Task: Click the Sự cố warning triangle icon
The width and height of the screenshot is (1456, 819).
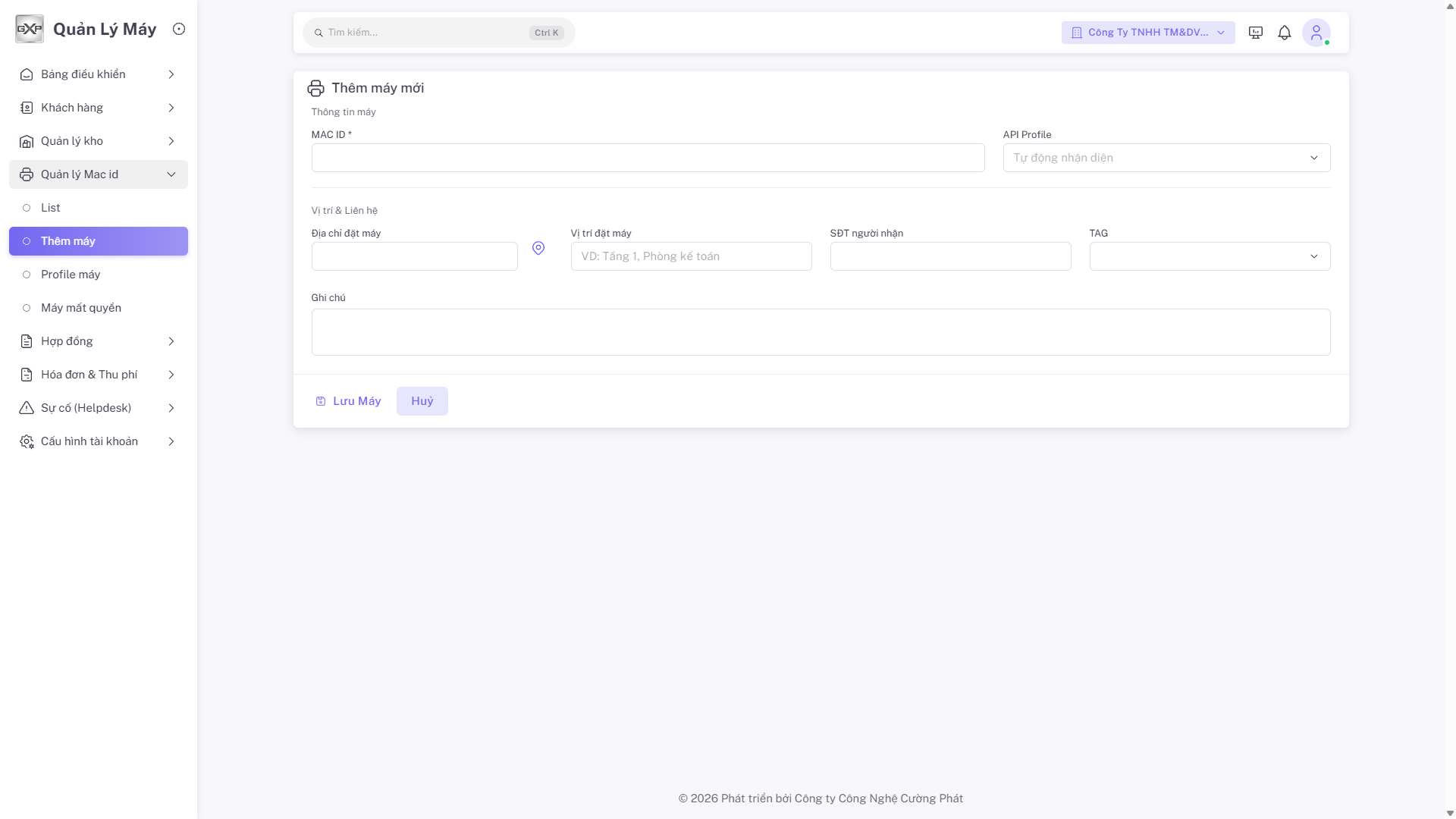Action: click(x=27, y=408)
